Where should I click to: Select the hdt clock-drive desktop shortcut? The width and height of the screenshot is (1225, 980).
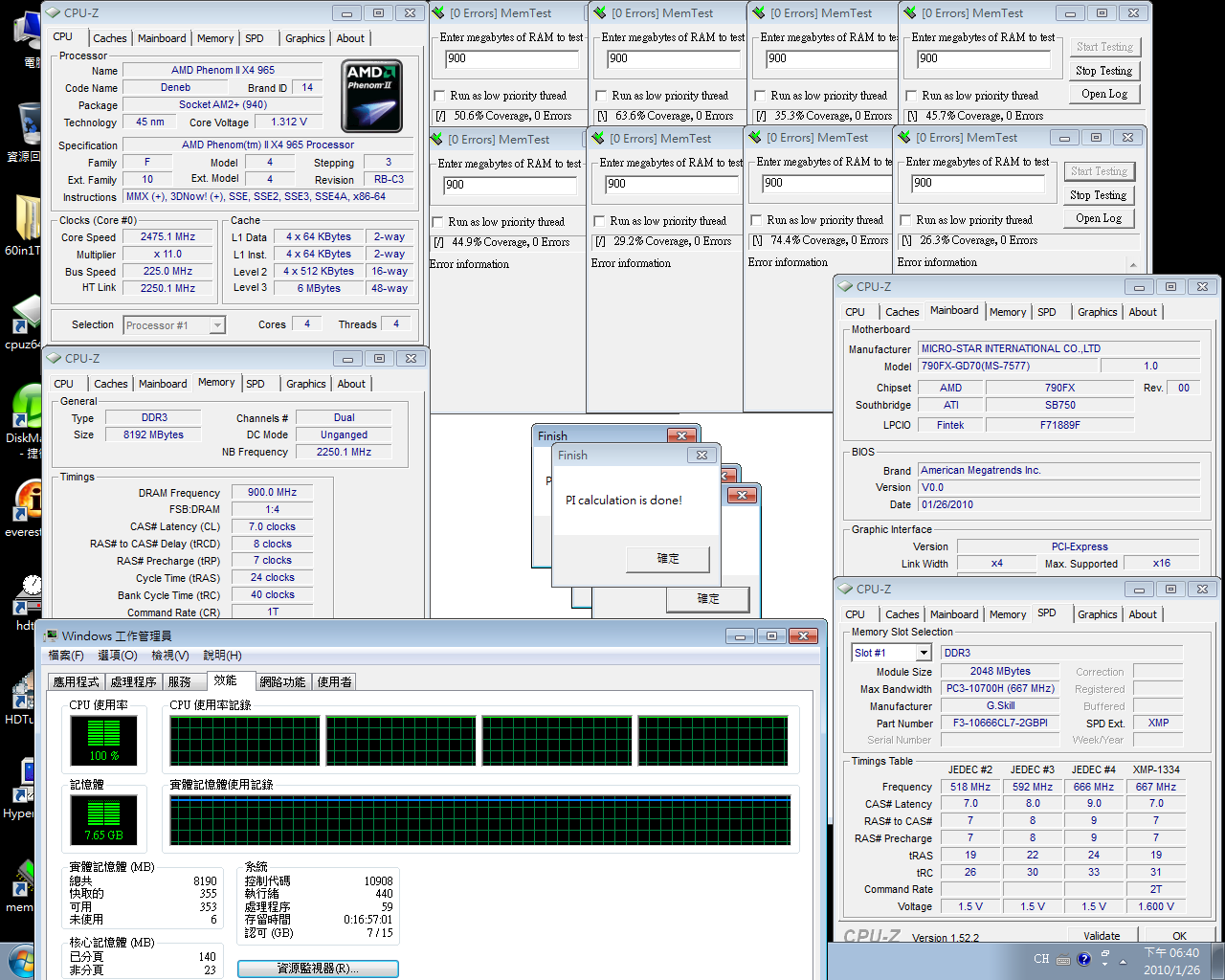[x=27, y=596]
